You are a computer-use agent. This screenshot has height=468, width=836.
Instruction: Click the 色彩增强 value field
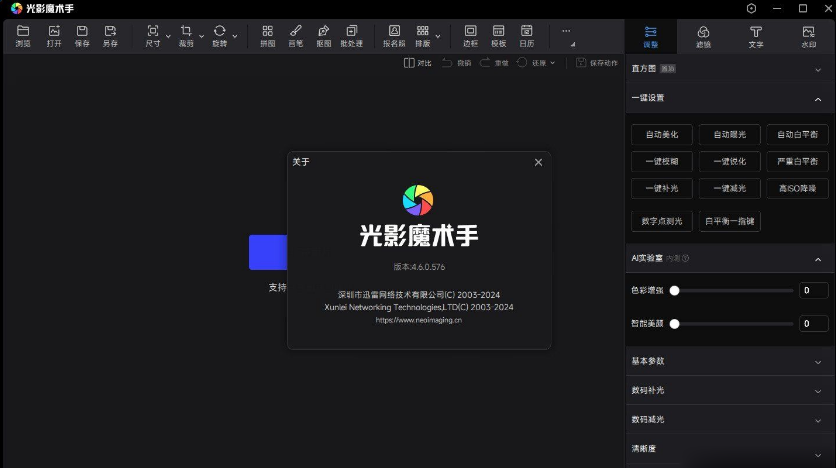tap(813, 291)
